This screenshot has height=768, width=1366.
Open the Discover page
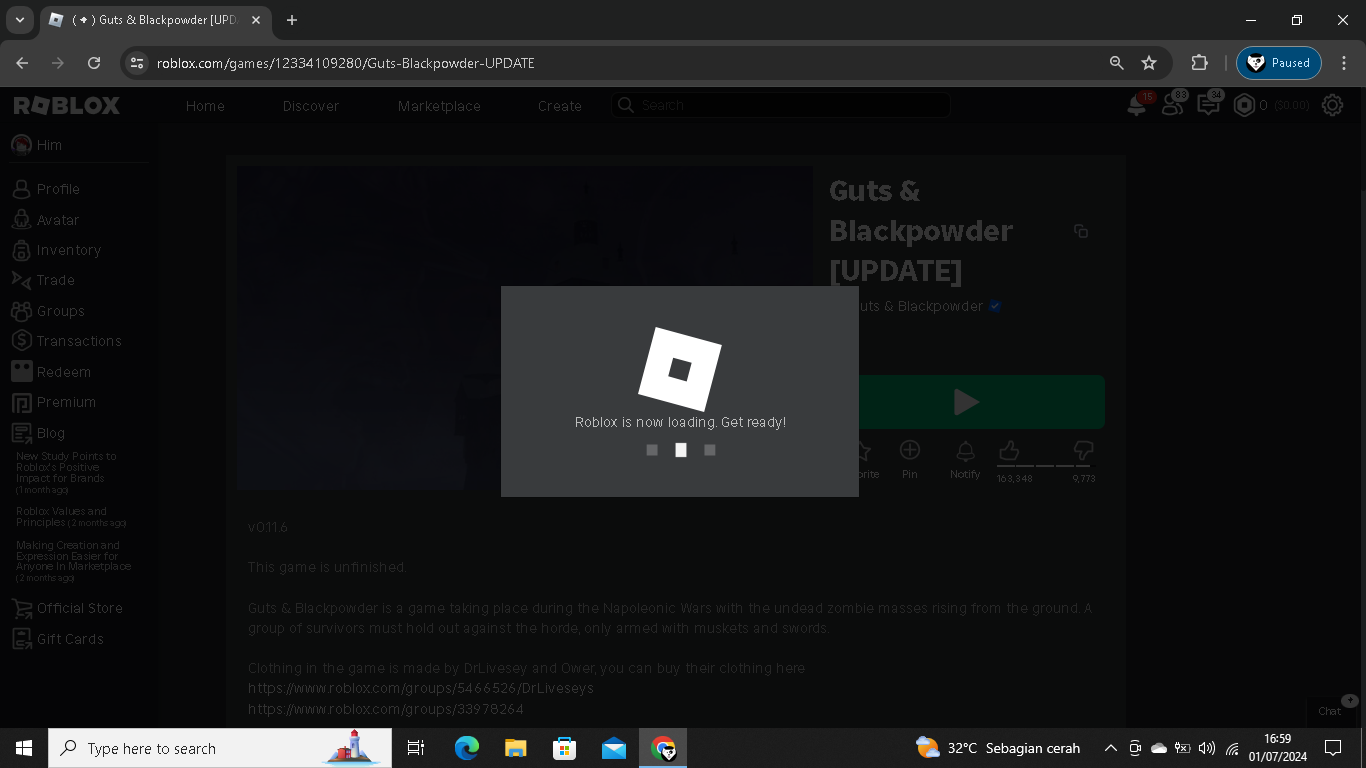pos(311,106)
